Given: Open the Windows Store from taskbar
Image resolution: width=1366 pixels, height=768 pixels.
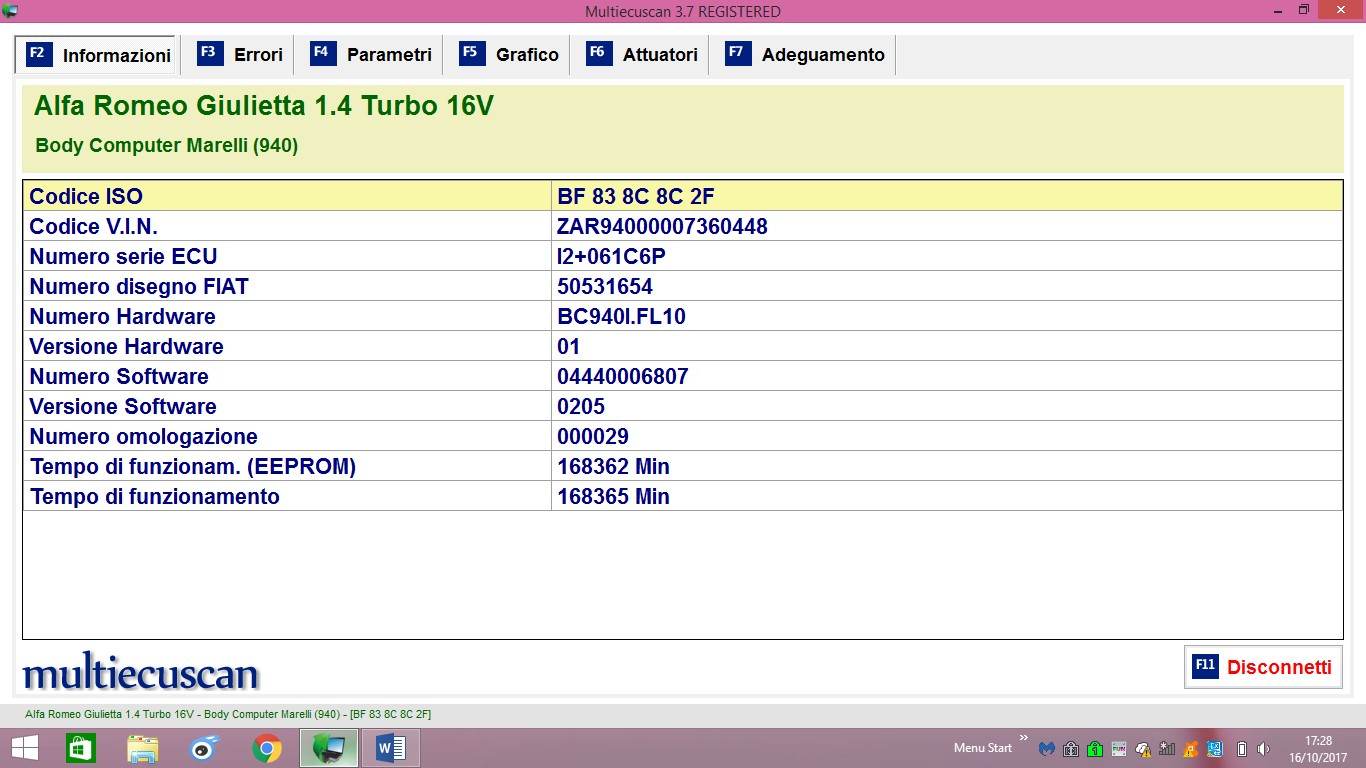Looking at the screenshot, I should click(80, 747).
